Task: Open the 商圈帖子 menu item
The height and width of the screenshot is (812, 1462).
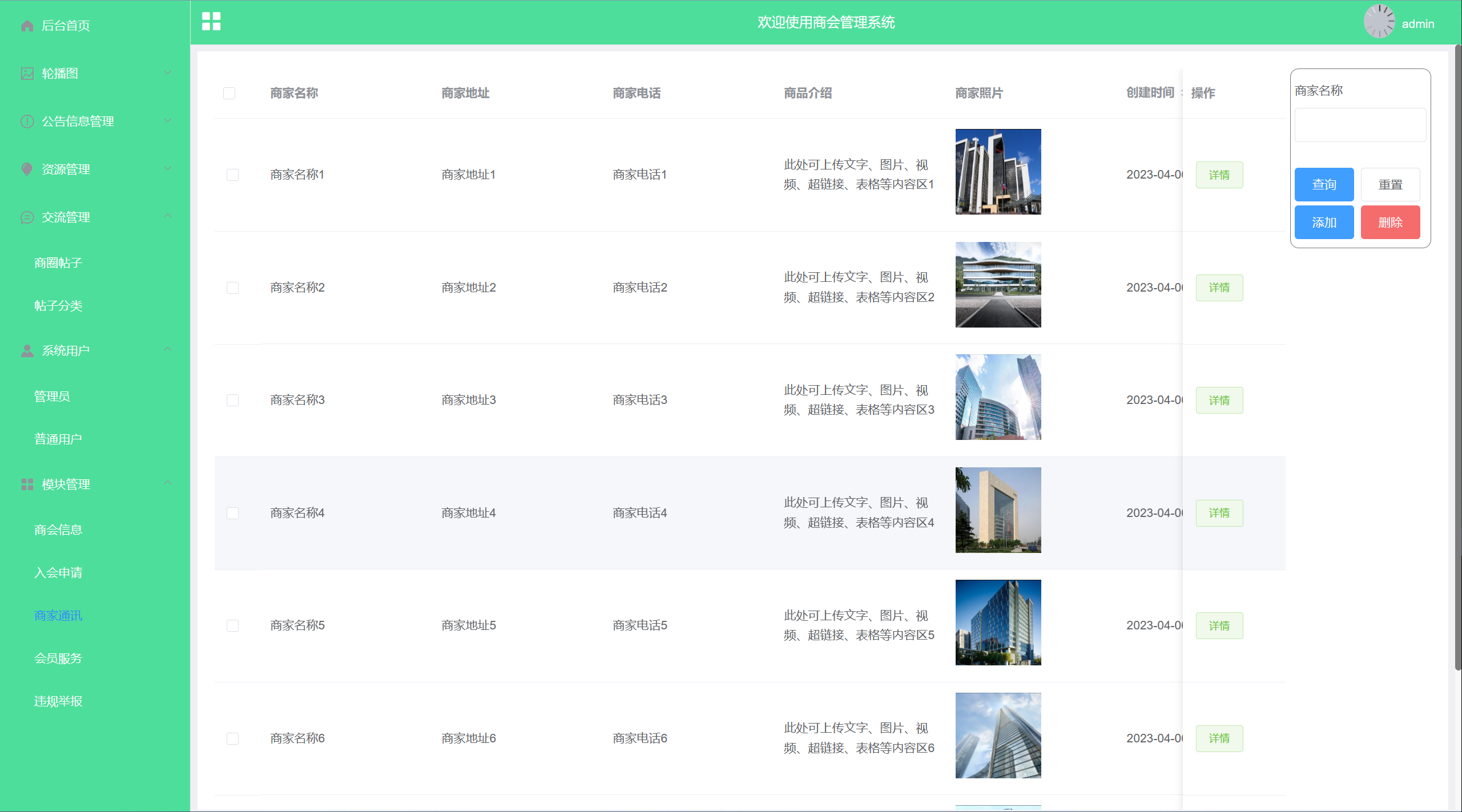Action: tap(58, 263)
